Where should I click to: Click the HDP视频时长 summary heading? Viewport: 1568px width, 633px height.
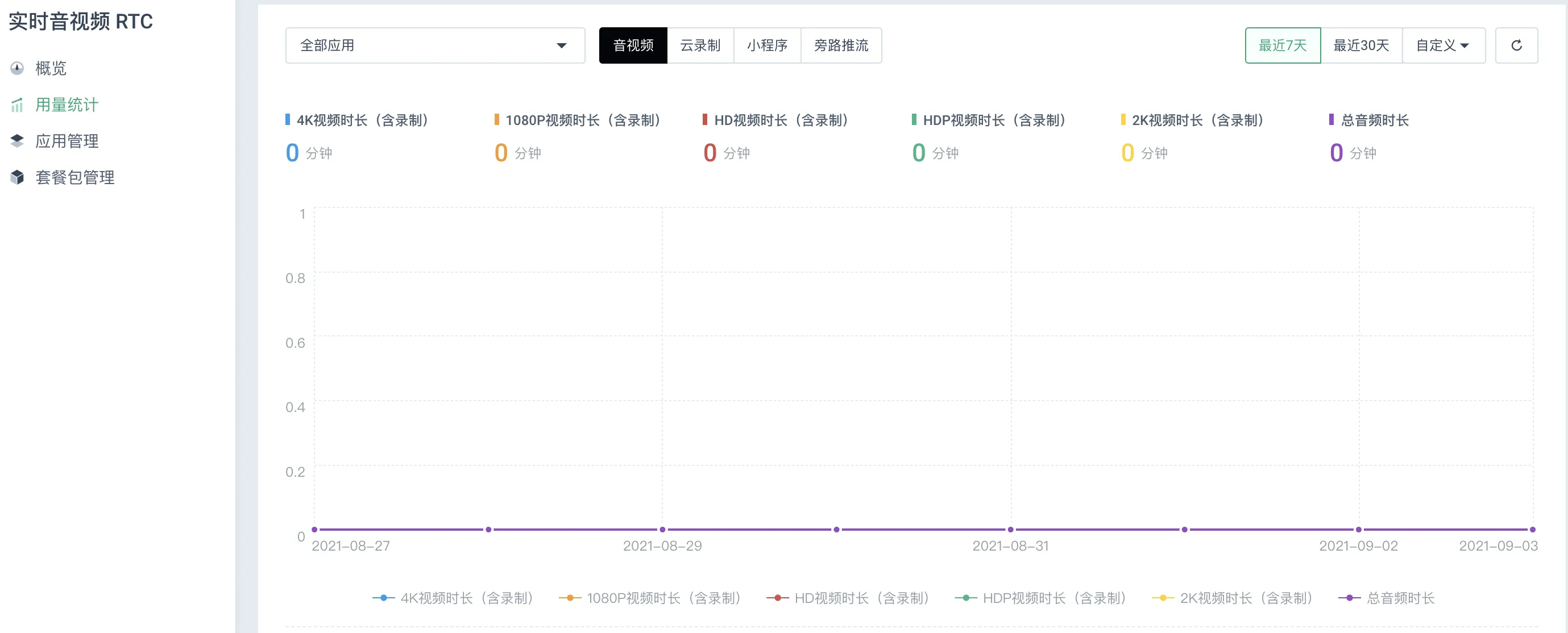point(995,120)
